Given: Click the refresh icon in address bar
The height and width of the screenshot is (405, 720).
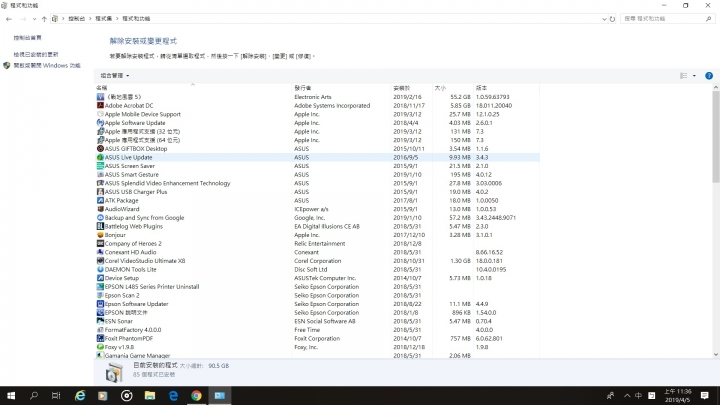Looking at the screenshot, I should pyautogui.click(x=612, y=19).
